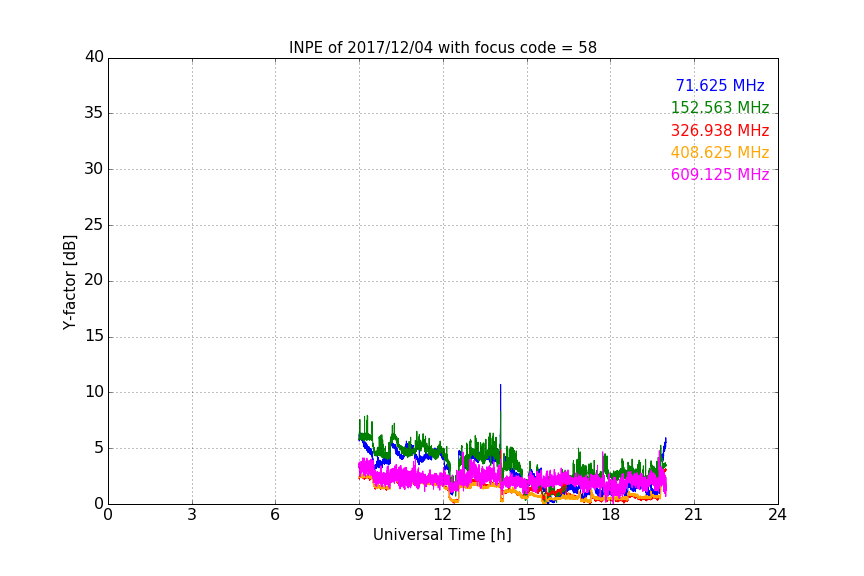Click the x-axis tick label 12
Viewport: 864px width, 576px height.
pos(443,515)
